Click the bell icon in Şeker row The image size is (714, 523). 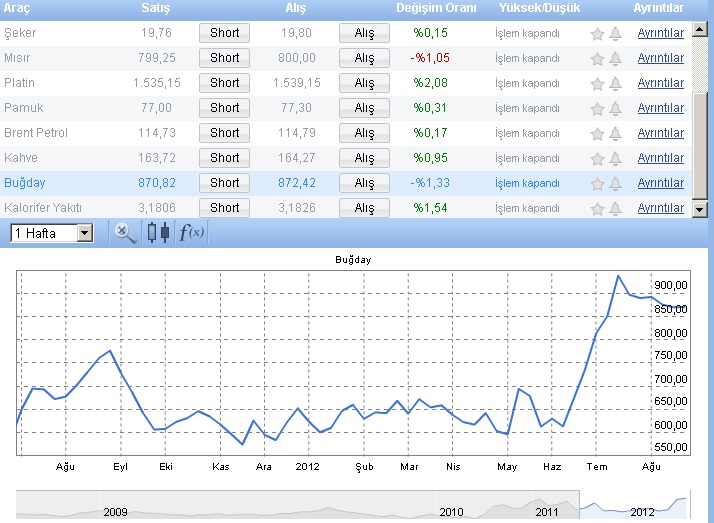pos(615,33)
